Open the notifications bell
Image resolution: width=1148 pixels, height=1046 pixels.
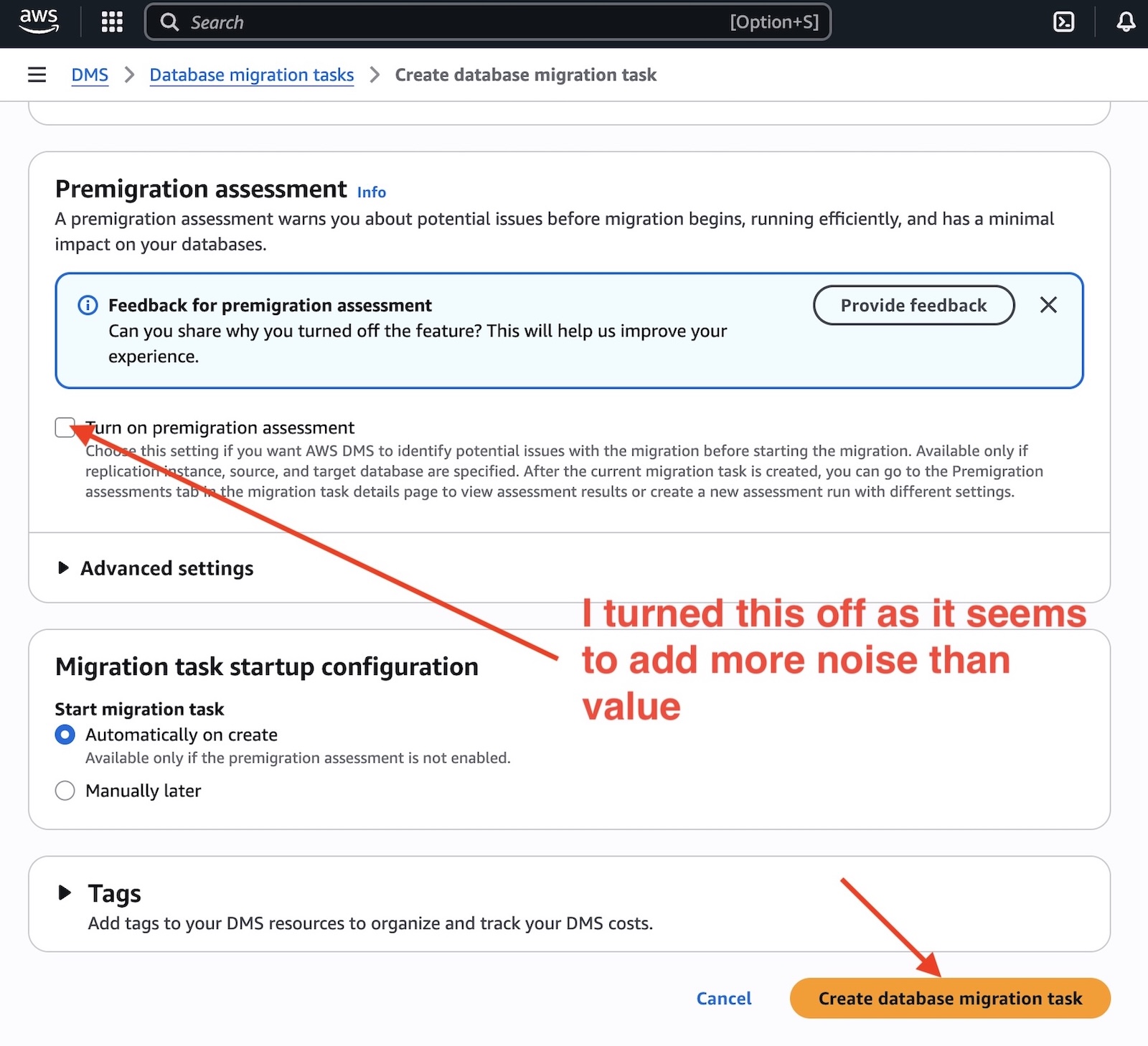(x=1126, y=22)
